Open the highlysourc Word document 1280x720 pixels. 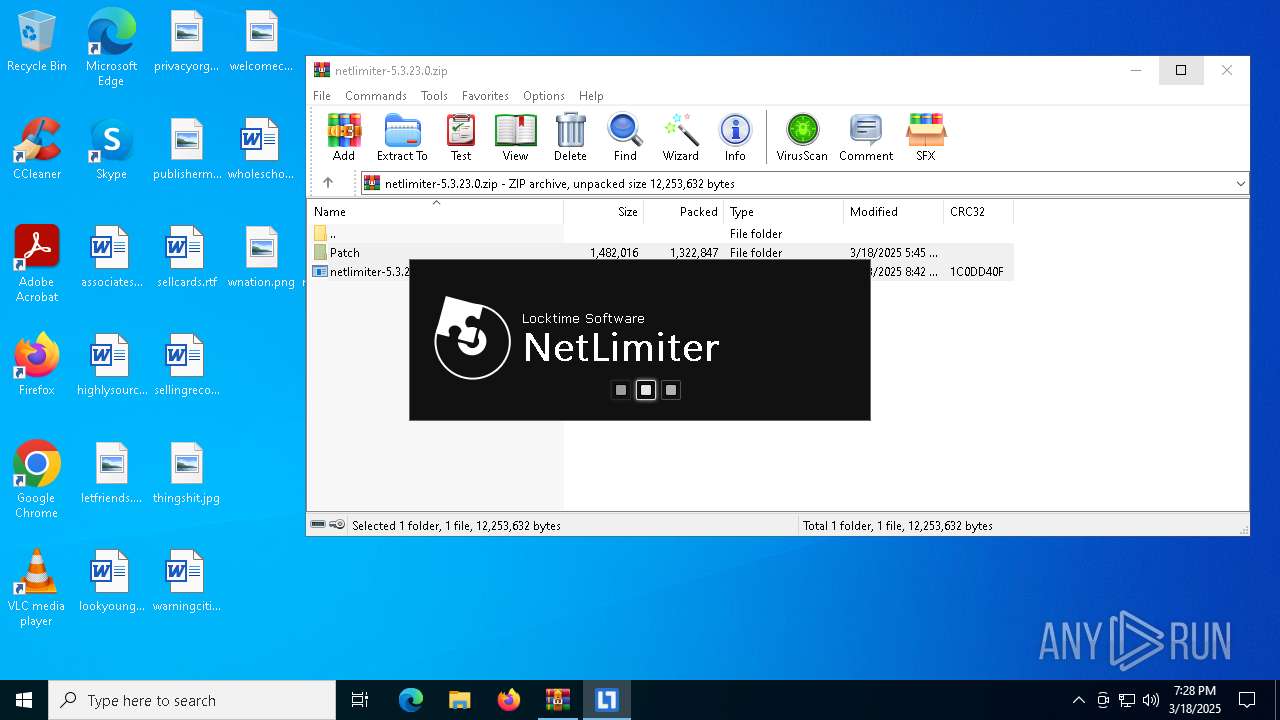(111, 365)
